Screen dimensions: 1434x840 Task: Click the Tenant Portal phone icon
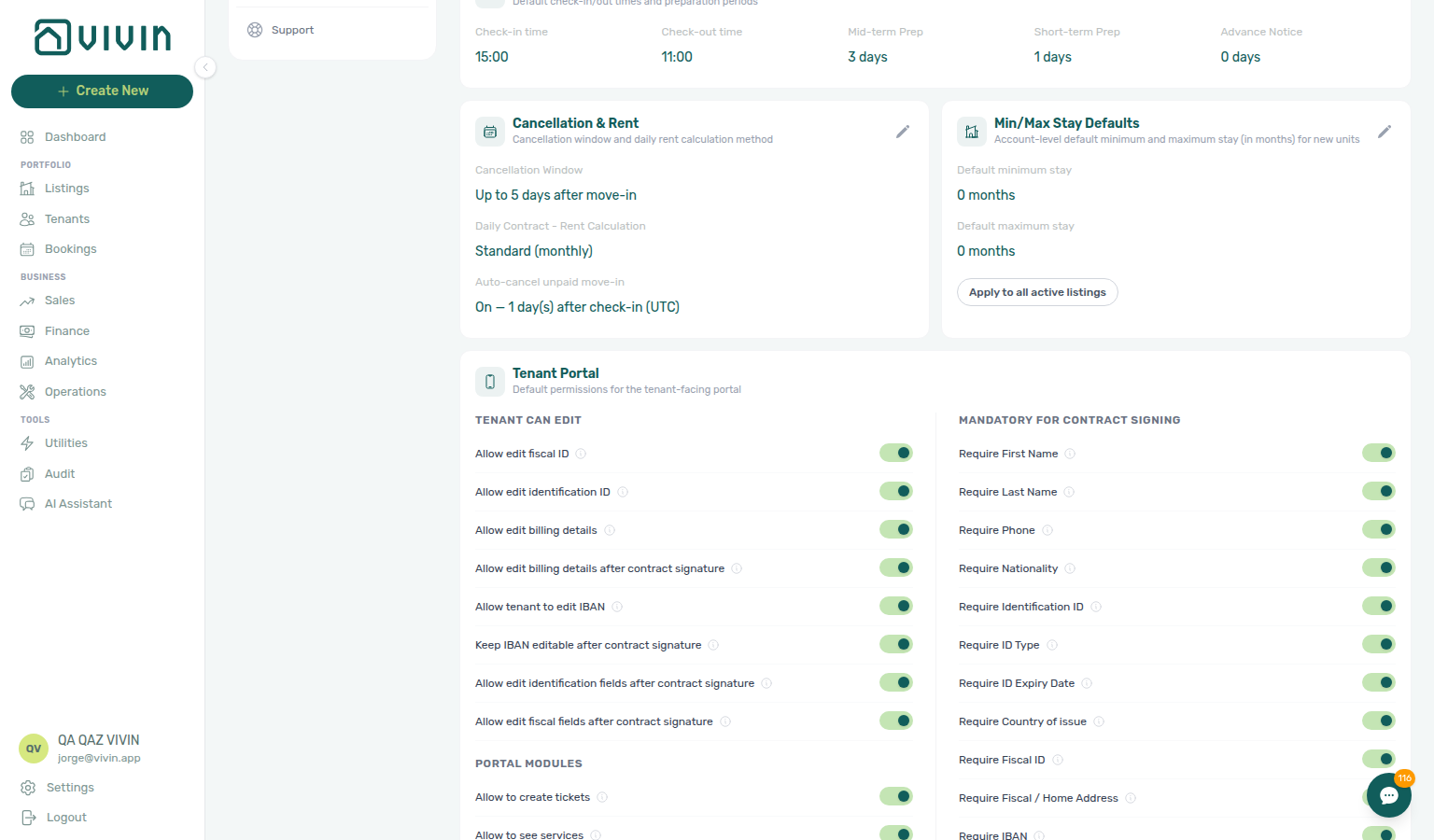pyautogui.click(x=490, y=382)
